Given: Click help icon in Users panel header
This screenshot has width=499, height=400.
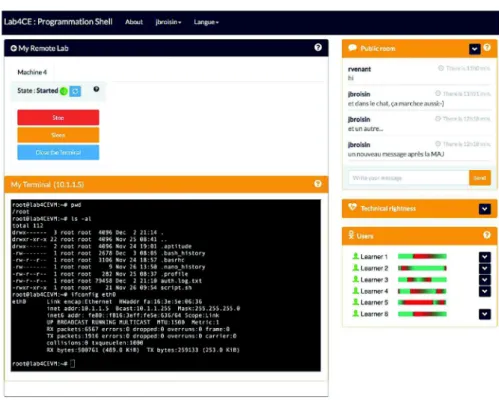Looking at the screenshot, I should [487, 235].
